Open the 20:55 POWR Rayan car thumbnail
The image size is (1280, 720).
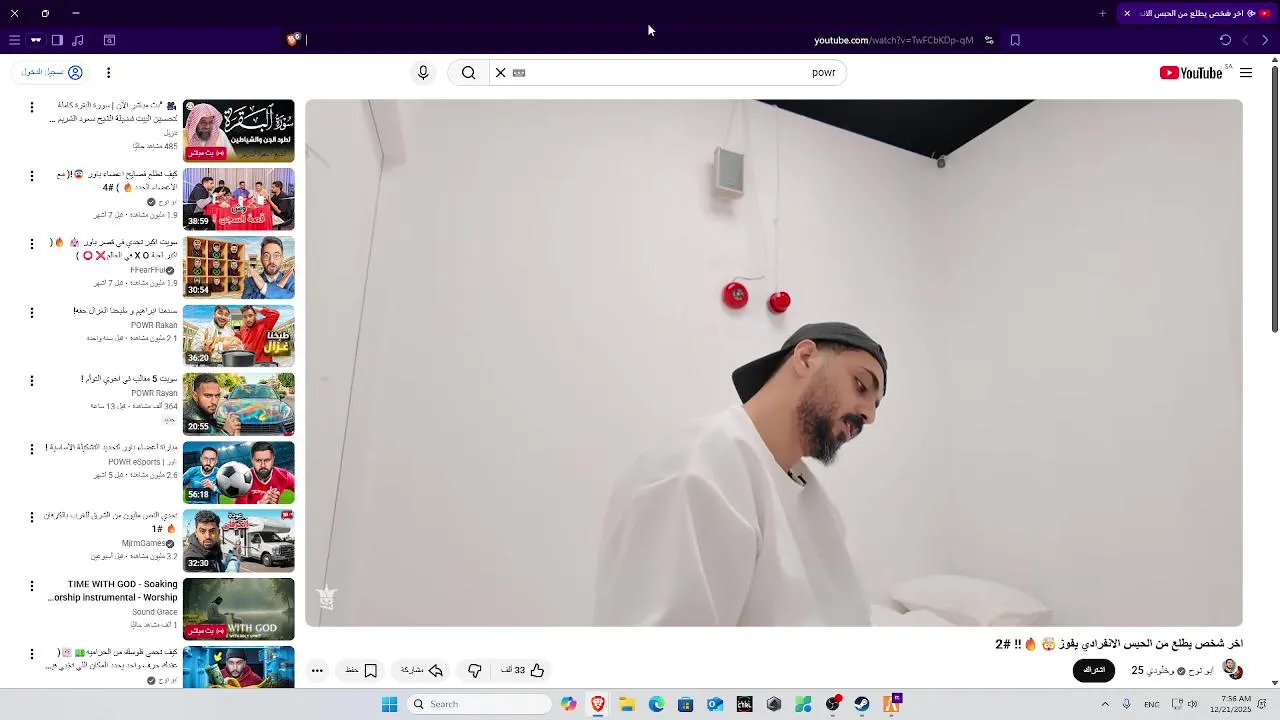239,404
